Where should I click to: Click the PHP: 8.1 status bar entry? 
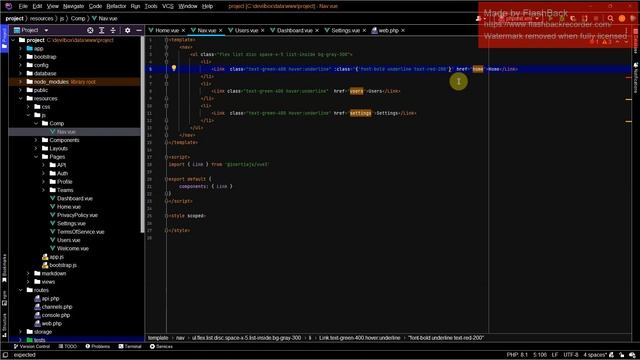(x=517, y=355)
